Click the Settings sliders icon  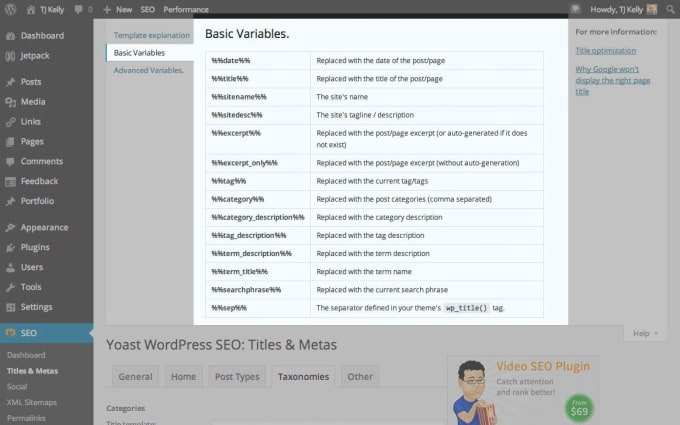[x=10, y=307]
